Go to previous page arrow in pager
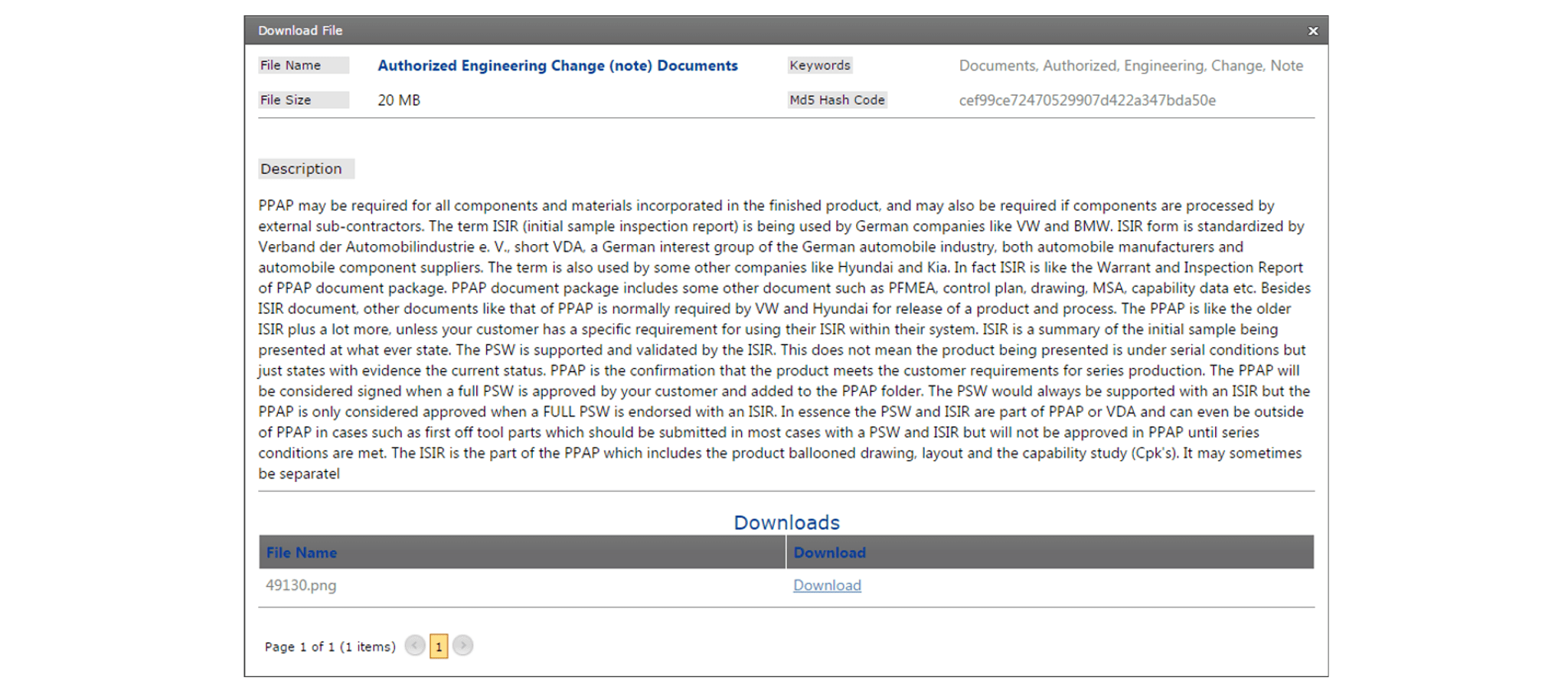1568x694 pixels. click(x=415, y=646)
